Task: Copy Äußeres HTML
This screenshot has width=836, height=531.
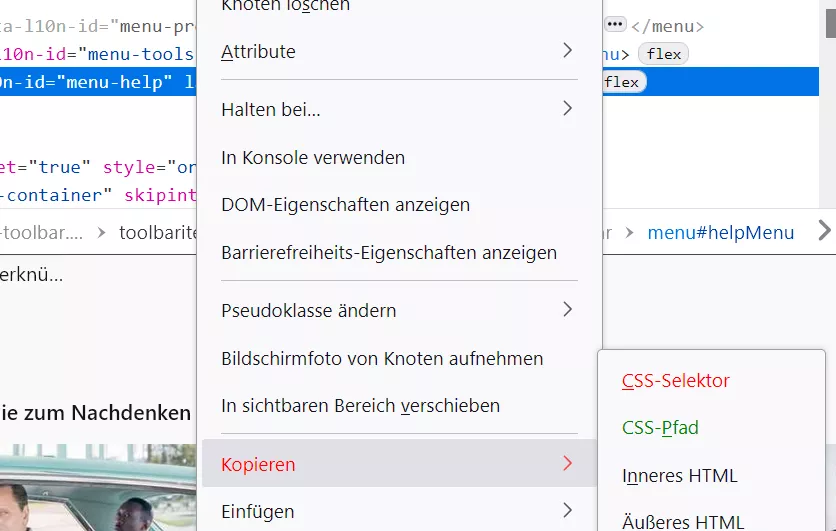Action: [x=711, y=520]
